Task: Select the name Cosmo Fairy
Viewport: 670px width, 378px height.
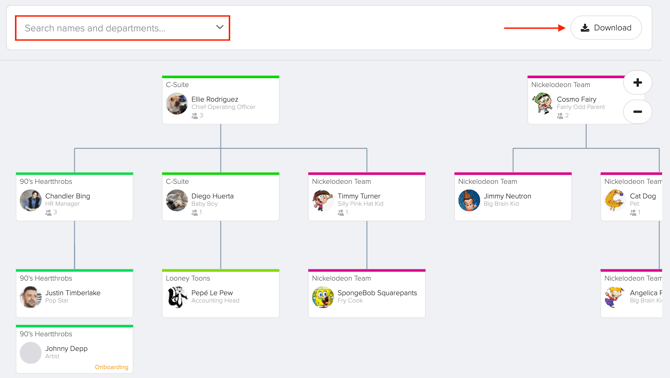Action: tap(576, 99)
